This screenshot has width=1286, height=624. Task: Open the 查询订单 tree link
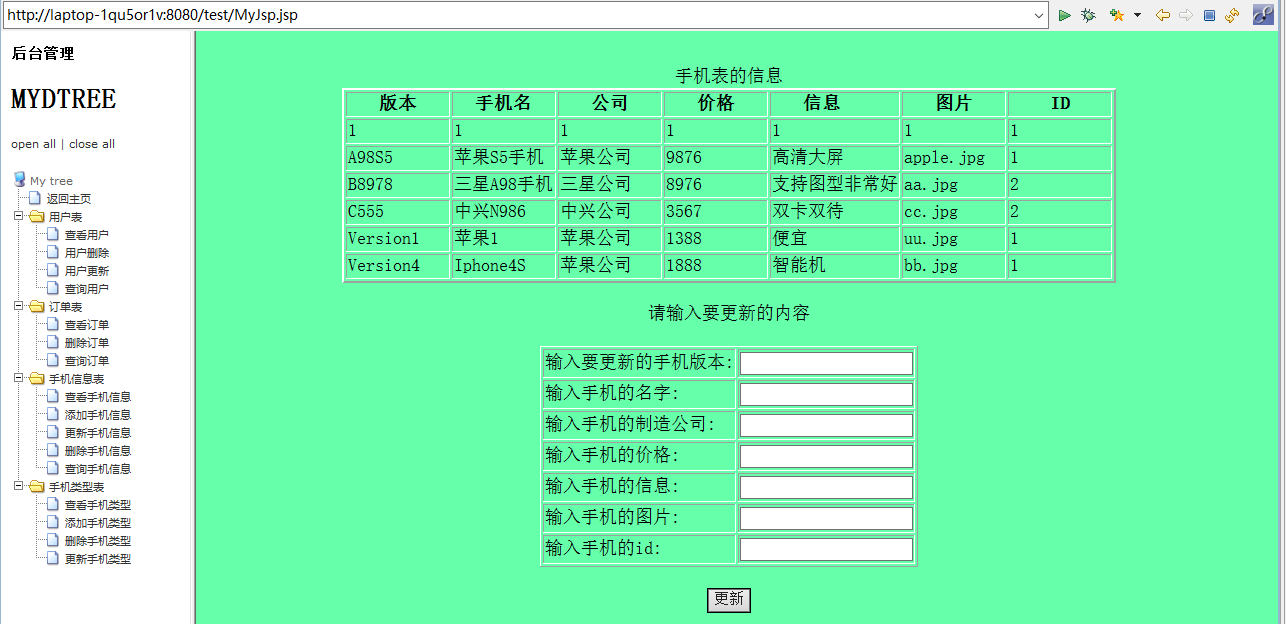click(x=87, y=361)
